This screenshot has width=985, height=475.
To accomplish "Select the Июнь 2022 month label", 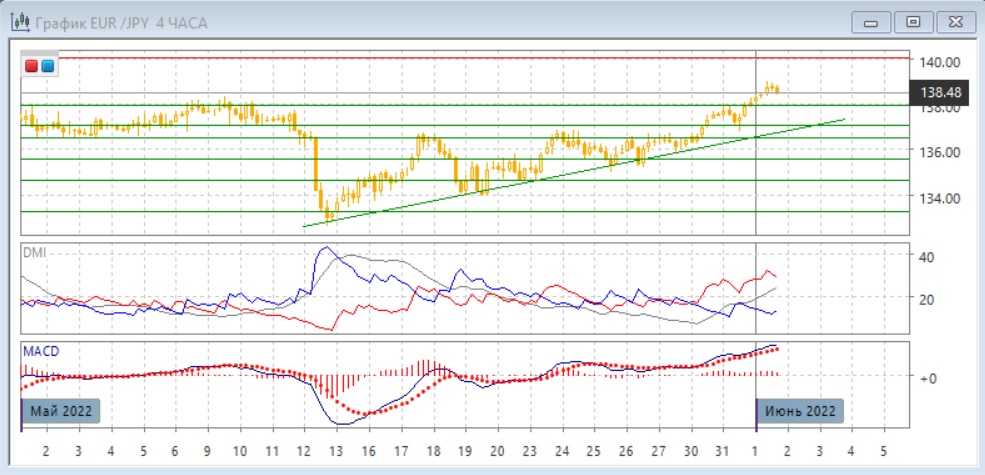I will point(799,411).
